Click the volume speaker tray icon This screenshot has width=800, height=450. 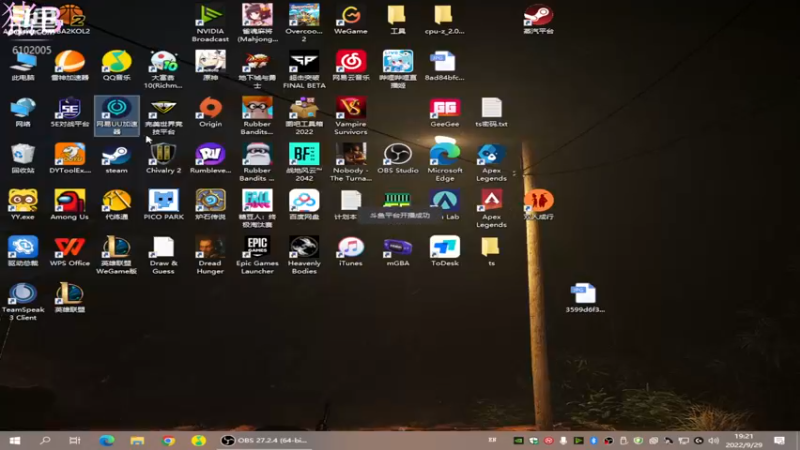[x=714, y=440]
